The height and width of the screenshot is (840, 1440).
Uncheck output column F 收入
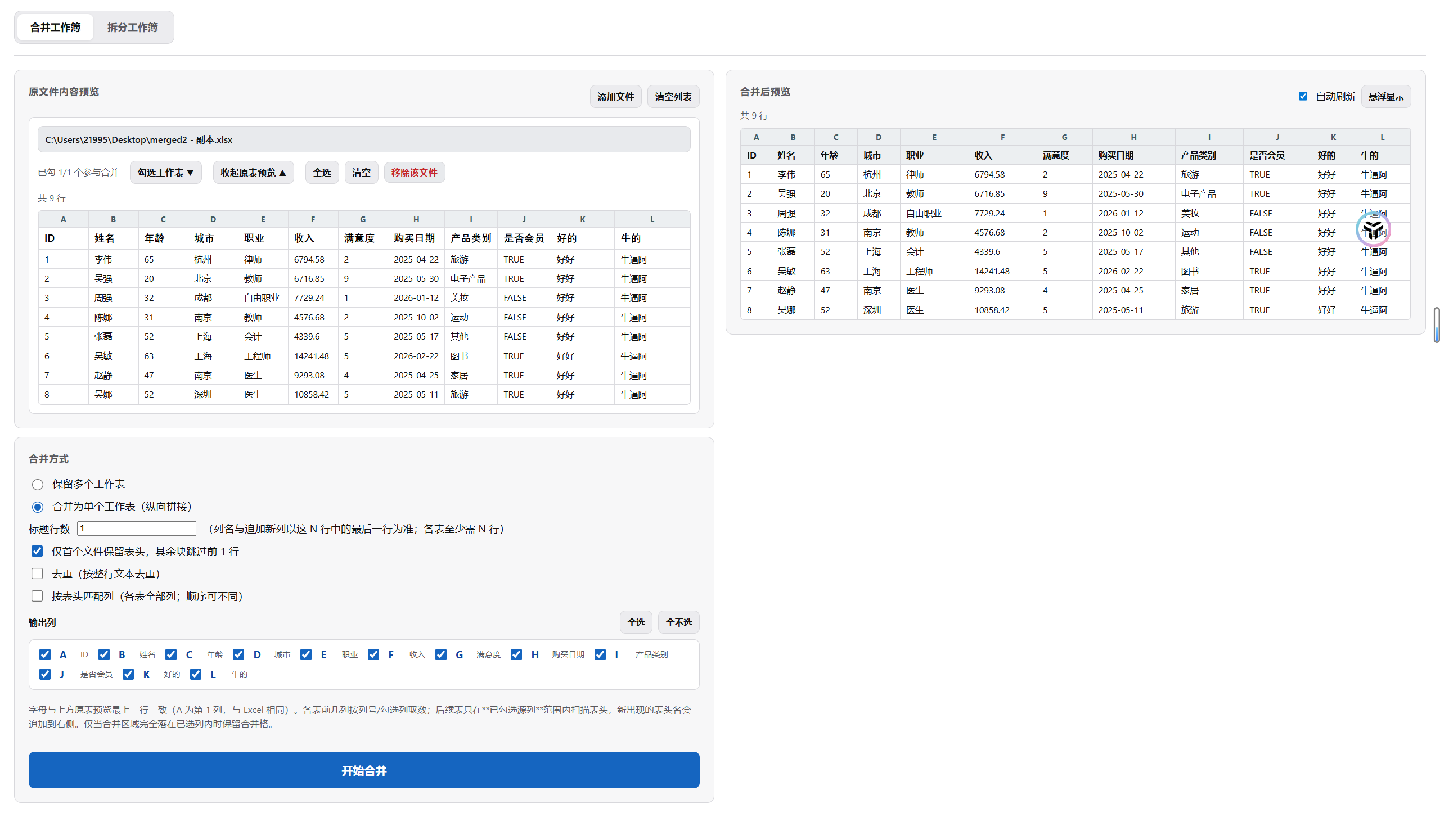(x=373, y=654)
